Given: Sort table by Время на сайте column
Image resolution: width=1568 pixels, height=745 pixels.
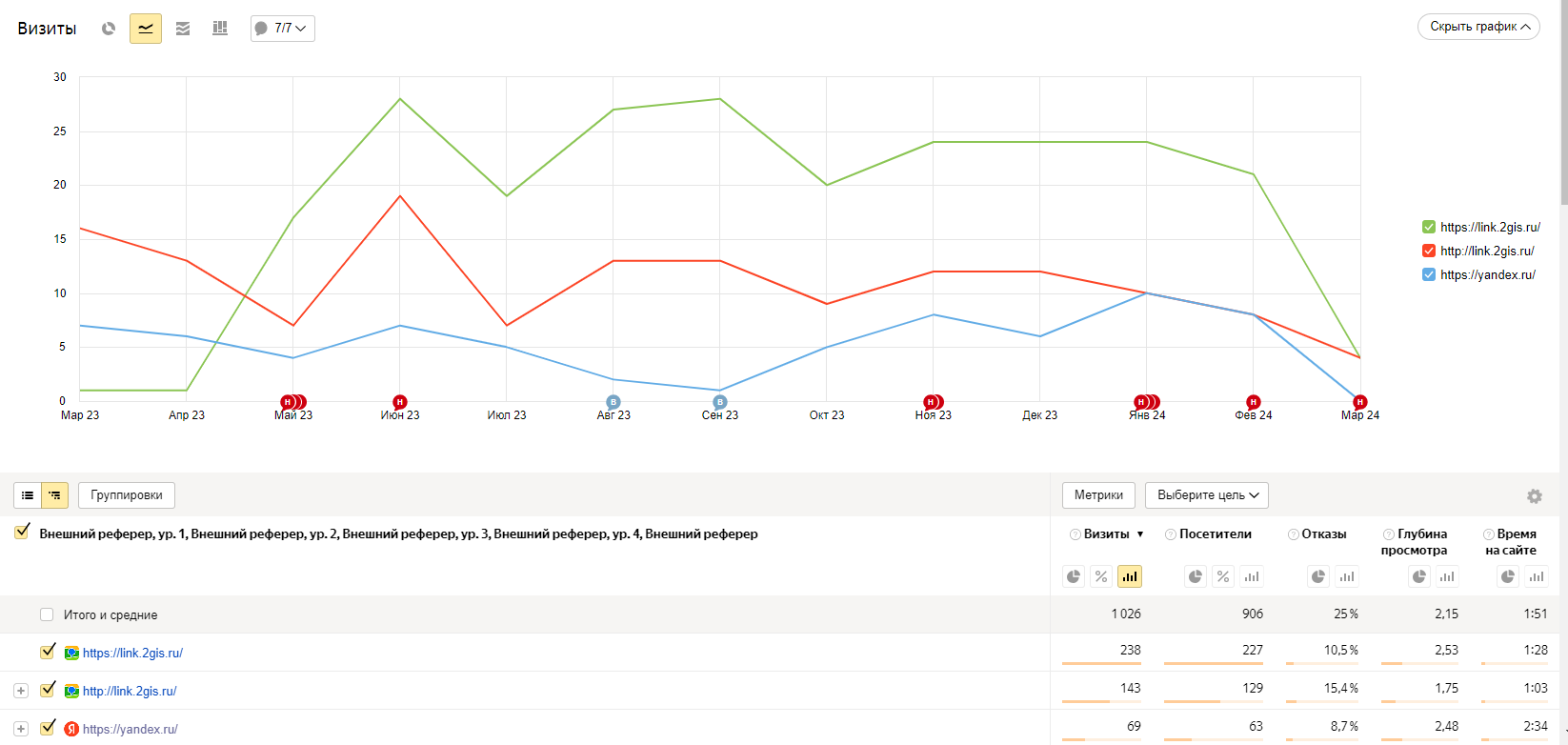Looking at the screenshot, I should 1511,542.
